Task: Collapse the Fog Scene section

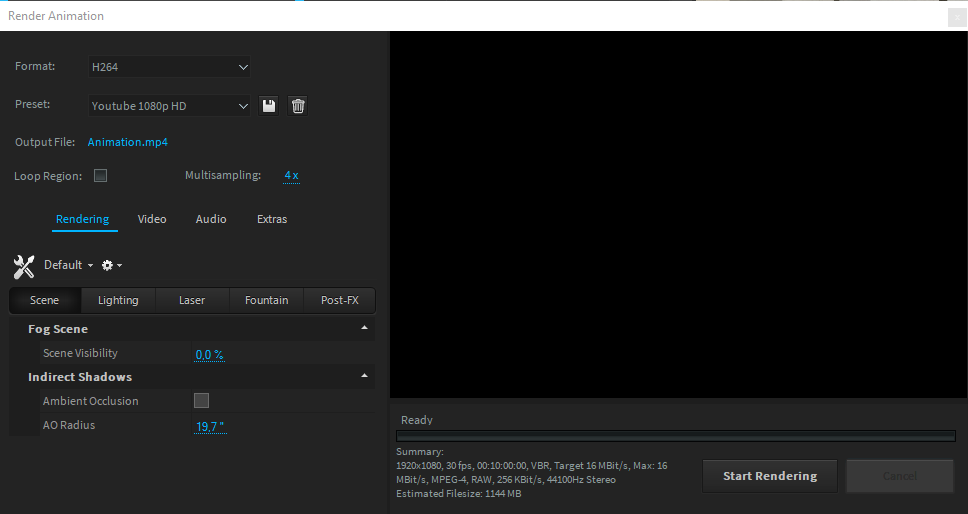Action: (x=364, y=329)
